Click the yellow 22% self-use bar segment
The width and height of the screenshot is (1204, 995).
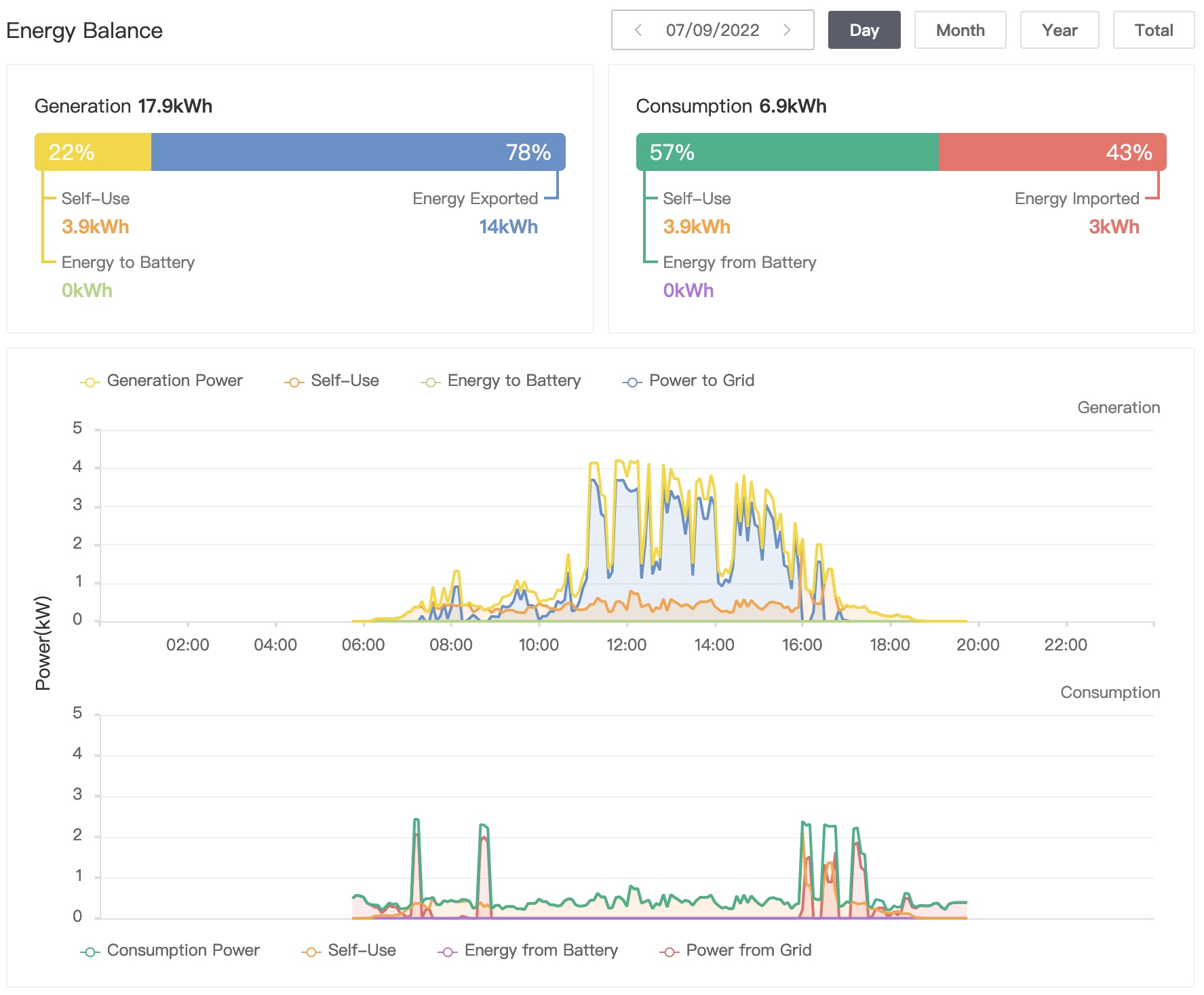(x=93, y=152)
